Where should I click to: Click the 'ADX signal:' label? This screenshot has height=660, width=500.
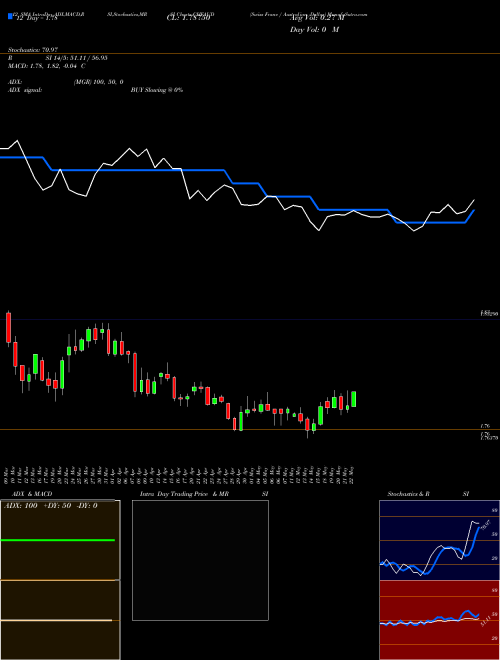25,90
